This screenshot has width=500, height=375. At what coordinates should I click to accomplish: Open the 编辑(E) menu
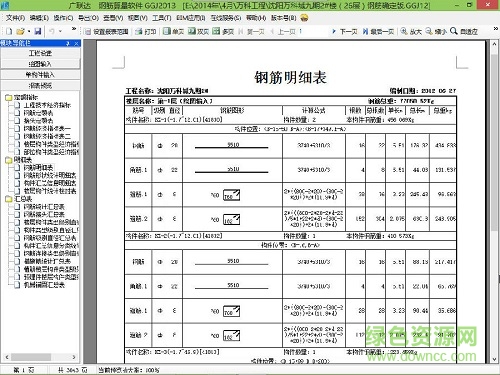[39, 18]
